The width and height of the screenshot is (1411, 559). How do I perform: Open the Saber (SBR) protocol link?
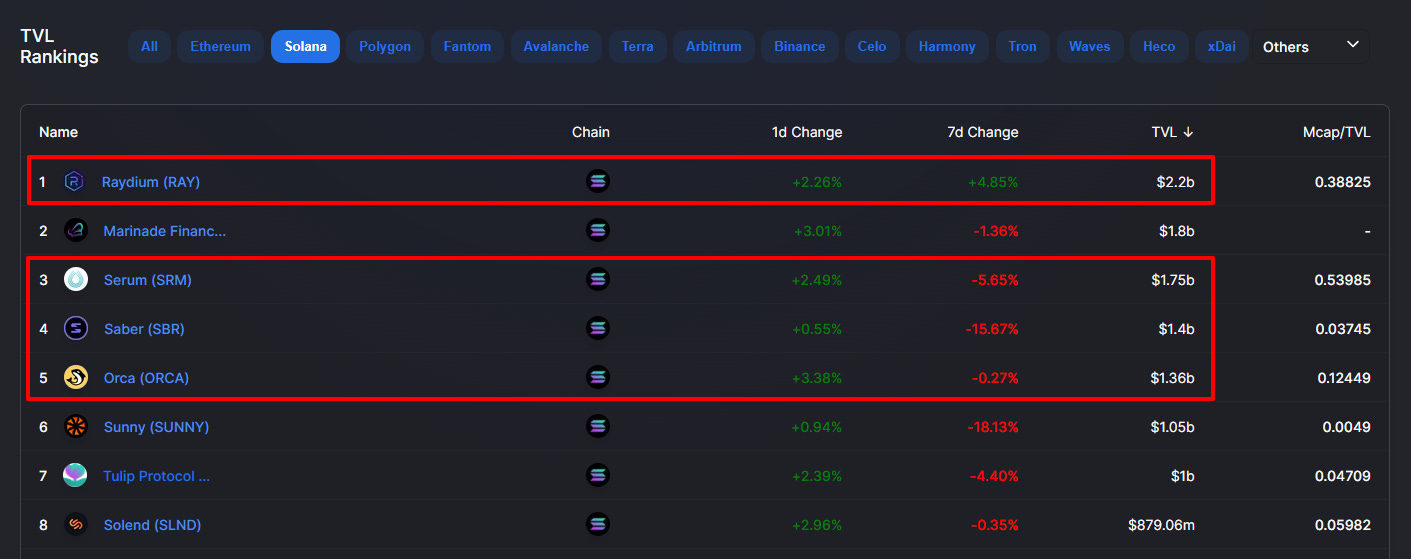tap(144, 329)
